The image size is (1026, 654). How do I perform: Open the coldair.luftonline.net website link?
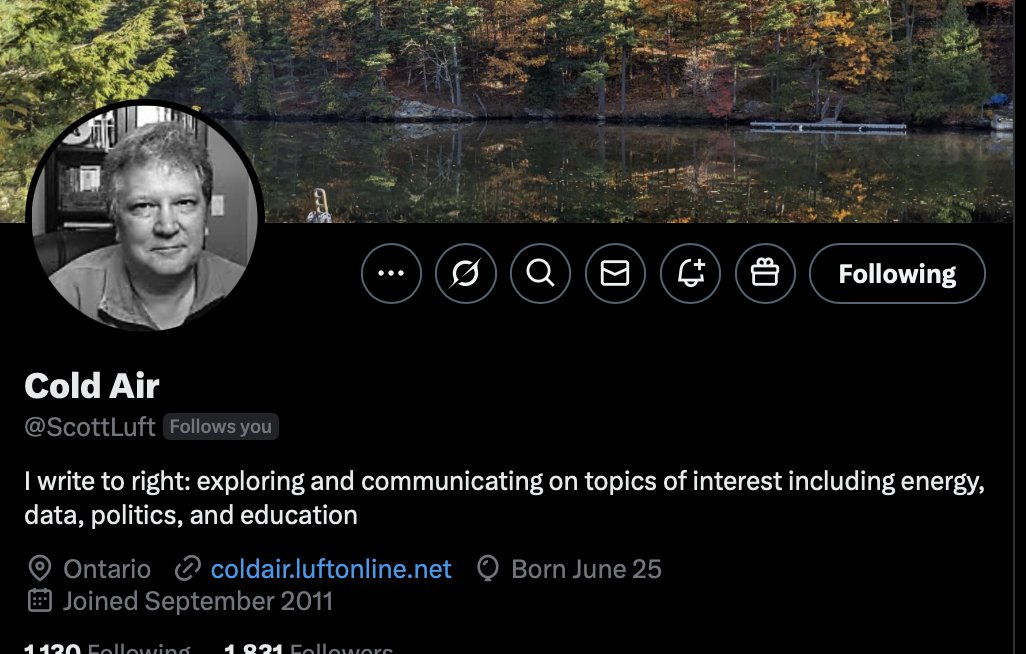tap(331, 569)
